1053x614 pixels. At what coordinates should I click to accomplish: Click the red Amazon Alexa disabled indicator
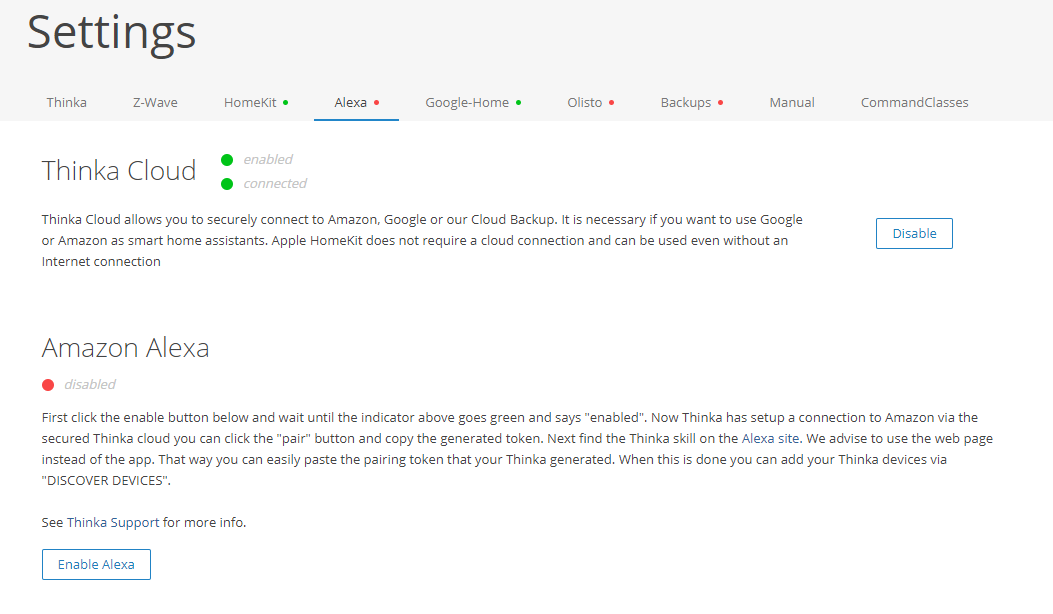click(x=48, y=385)
